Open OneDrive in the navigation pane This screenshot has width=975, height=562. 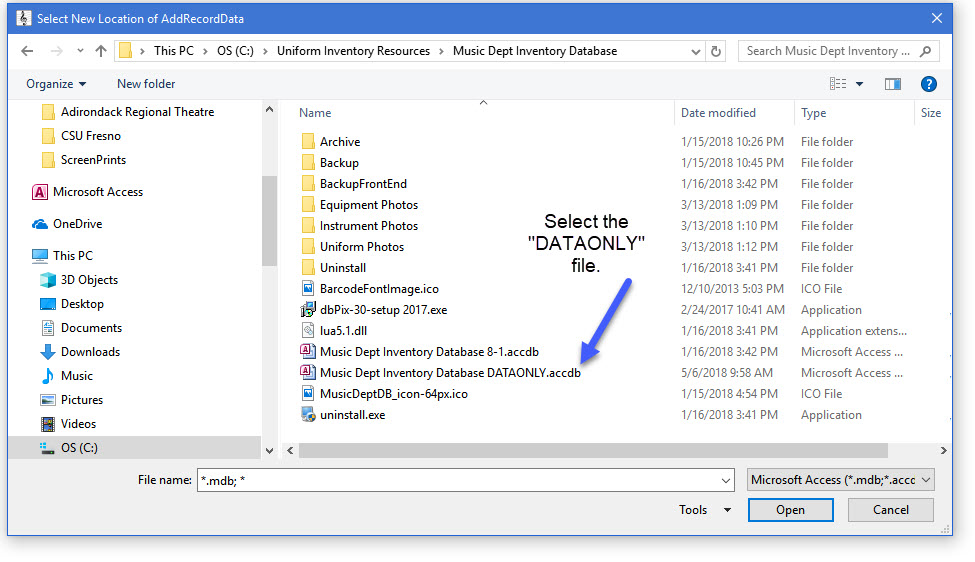77,224
